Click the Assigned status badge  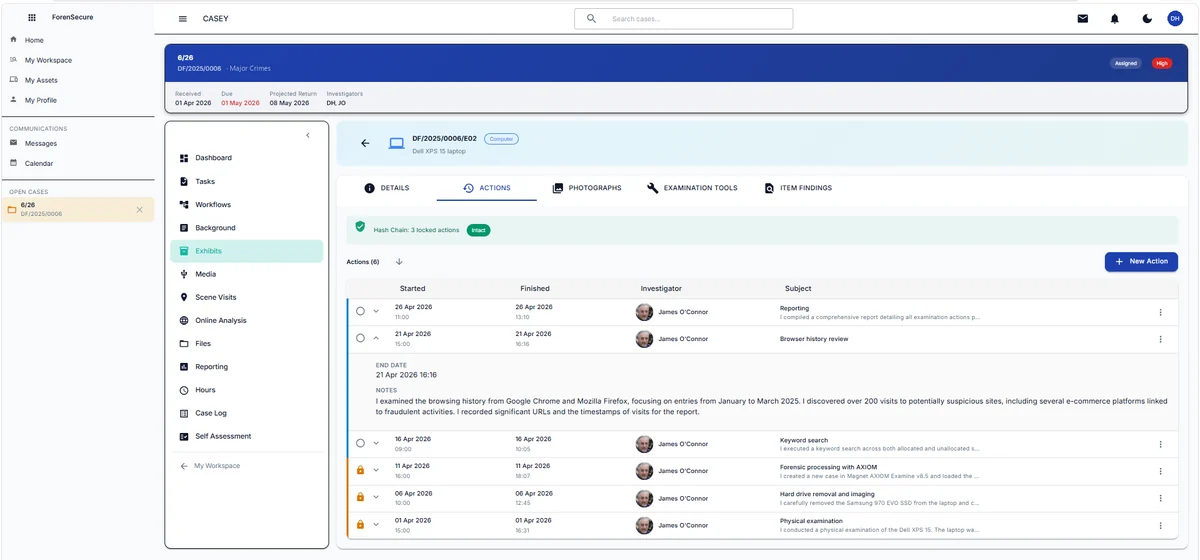pos(1126,63)
